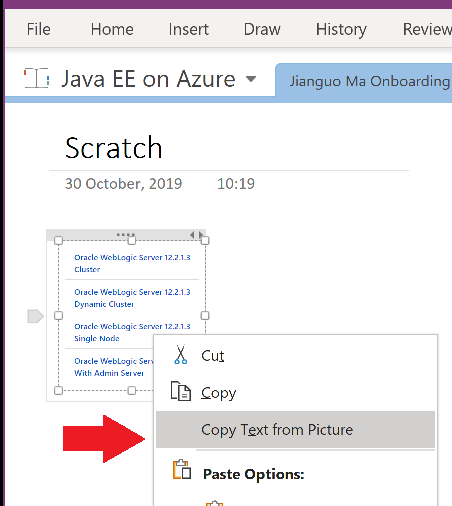
Task: Click the 10:19 page time
Action: (236, 184)
